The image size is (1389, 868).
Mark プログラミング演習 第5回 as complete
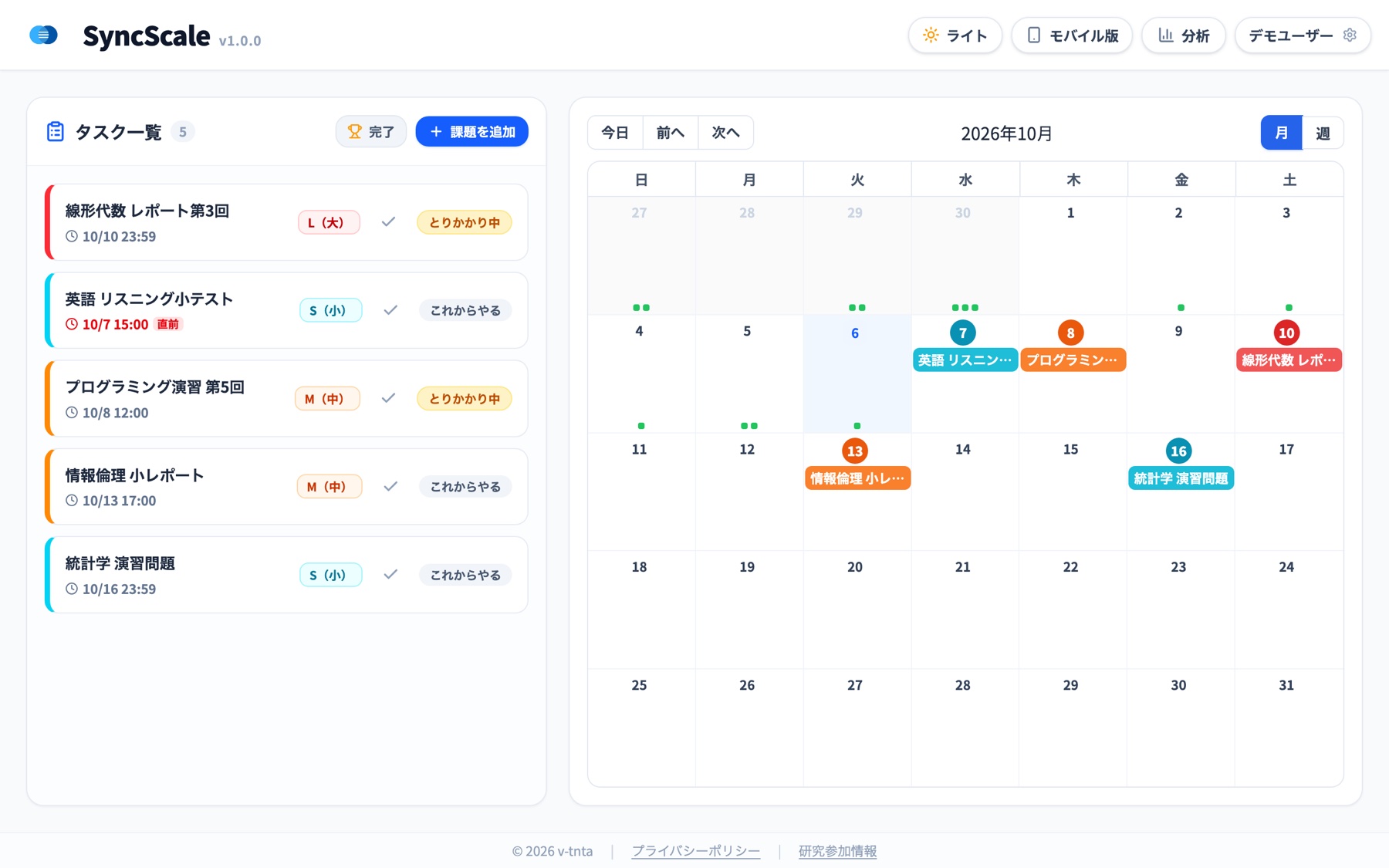pos(388,398)
